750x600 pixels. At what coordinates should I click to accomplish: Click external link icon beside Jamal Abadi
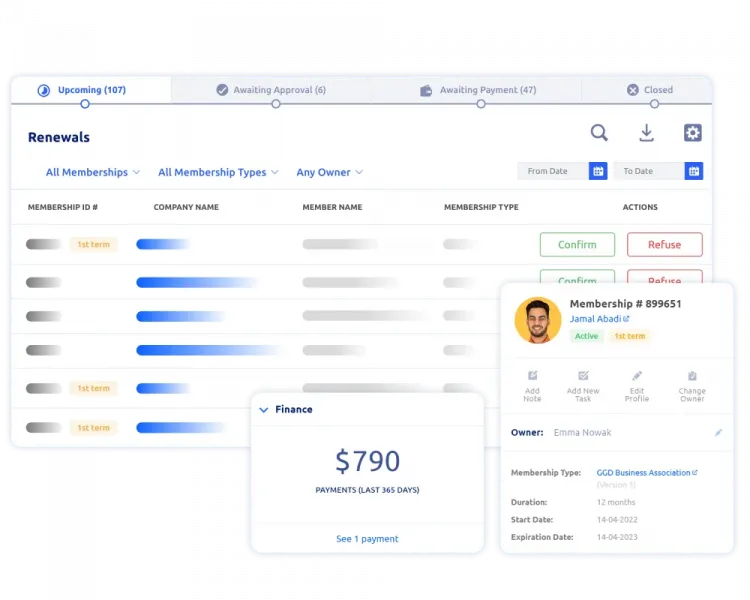coord(626,318)
